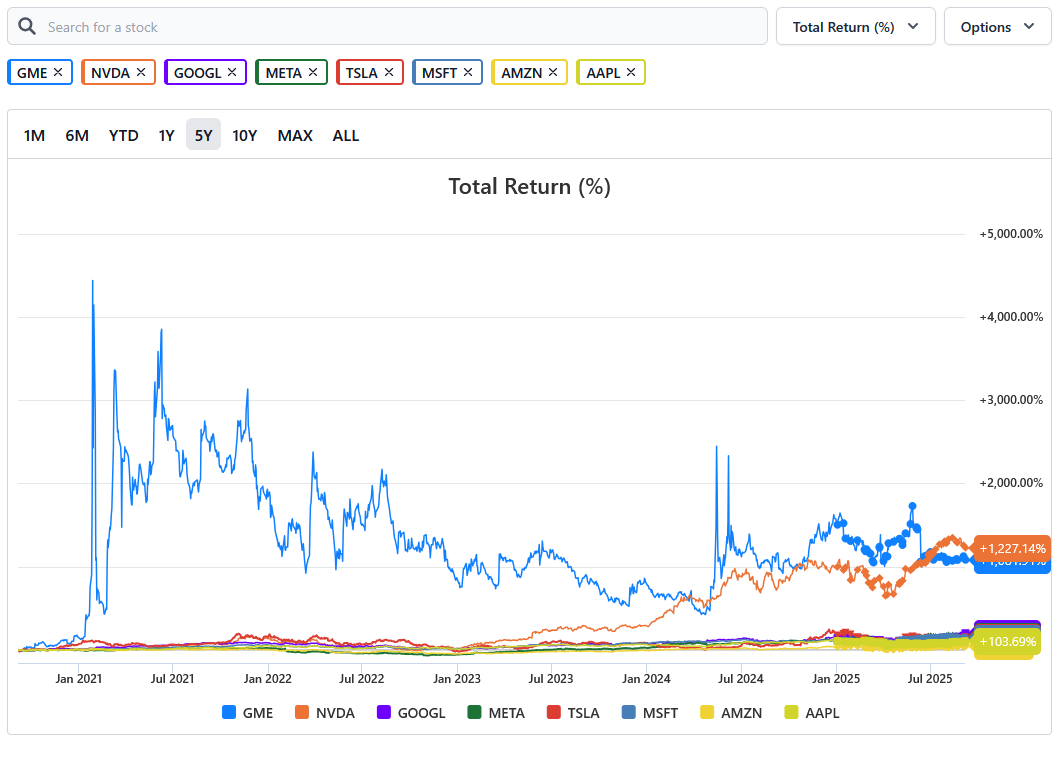Select the 6M time range
1063x765 pixels.
click(x=77, y=136)
